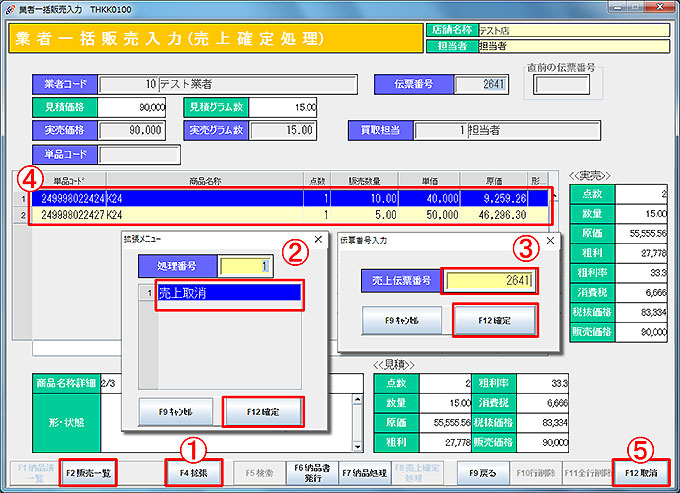
Task: Click F6 納品書発行 to issue delivery slip
Action: tap(311, 471)
